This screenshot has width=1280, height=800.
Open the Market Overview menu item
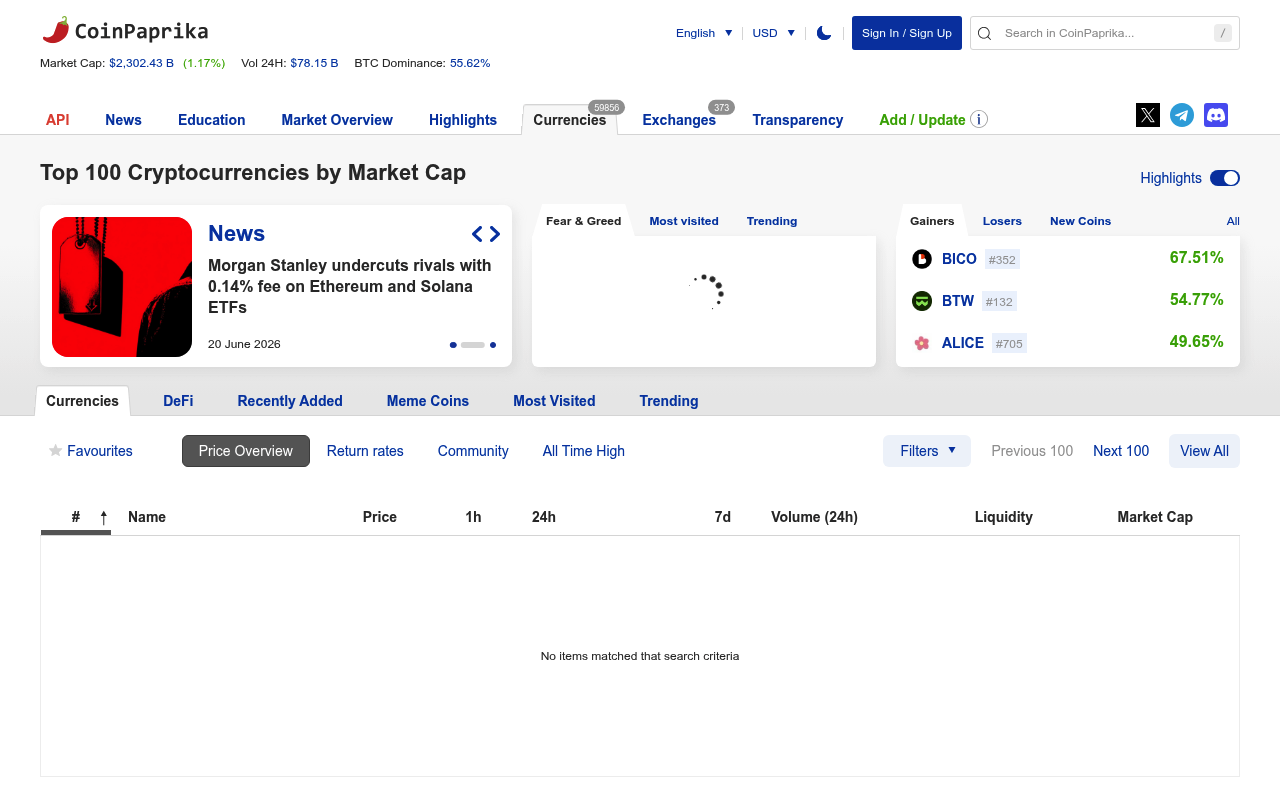point(337,120)
